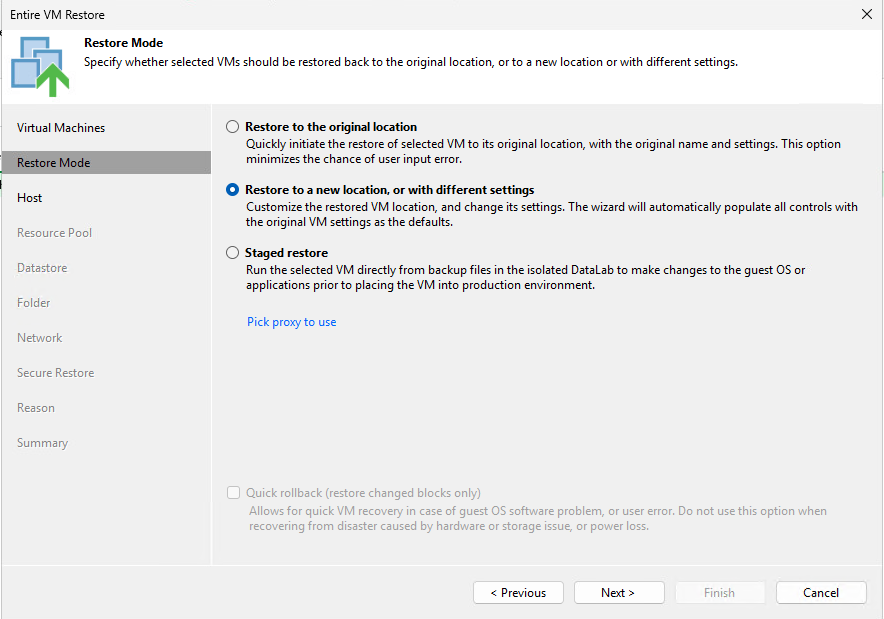Enable Quick rollback checkbox
This screenshot has height=619, width=884.
(233, 492)
